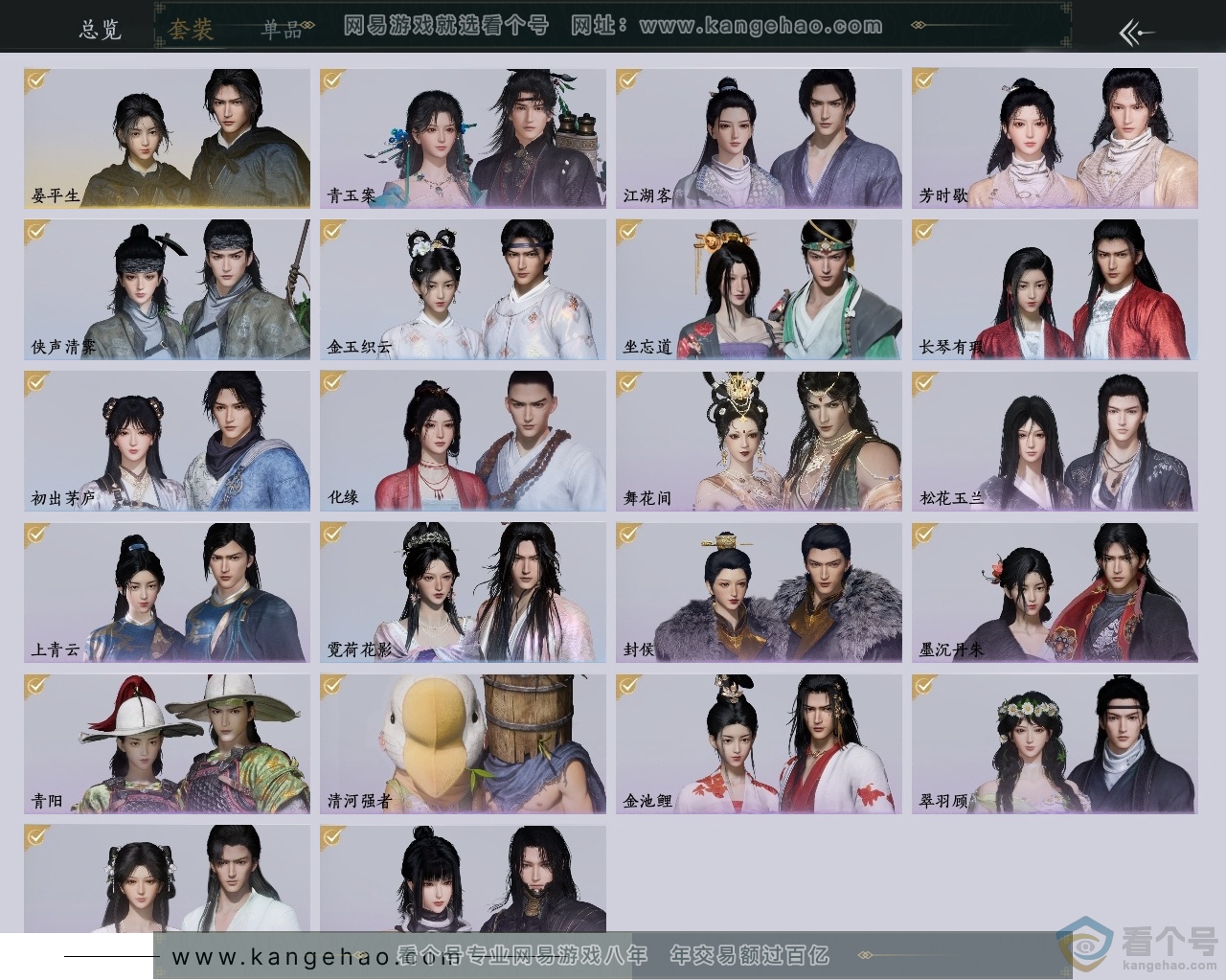Click the checkmark badge on 金玉织云

click(x=333, y=231)
